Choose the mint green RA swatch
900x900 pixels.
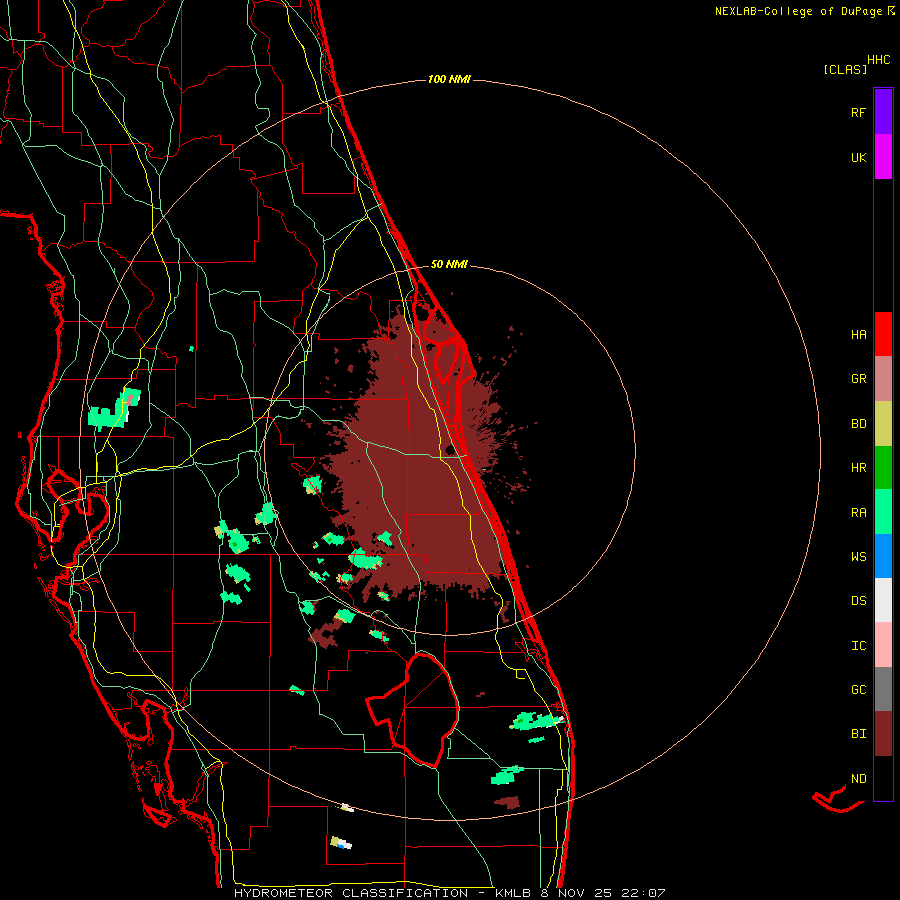pyautogui.click(x=883, y=512)
